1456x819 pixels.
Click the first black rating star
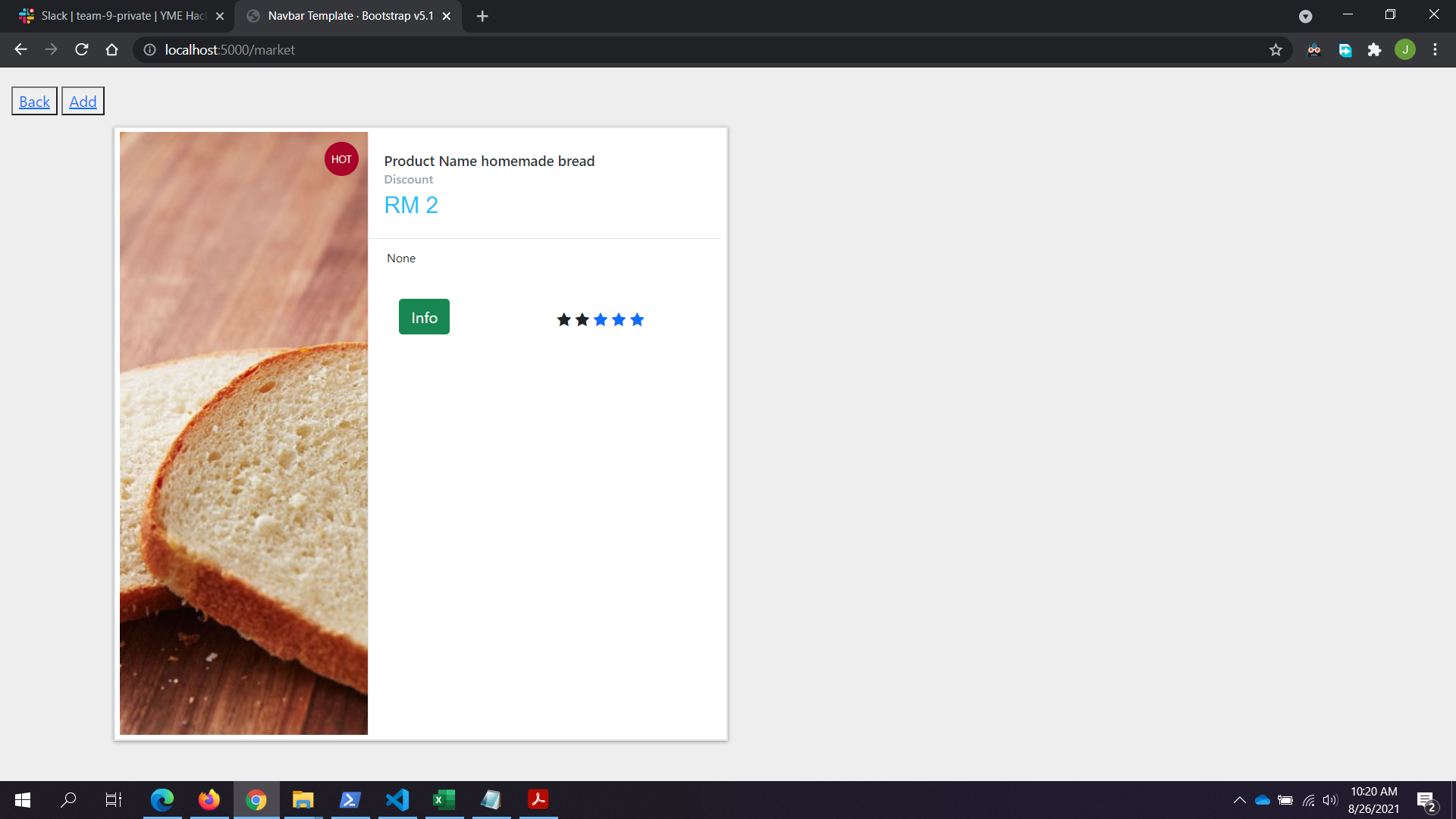563,320
